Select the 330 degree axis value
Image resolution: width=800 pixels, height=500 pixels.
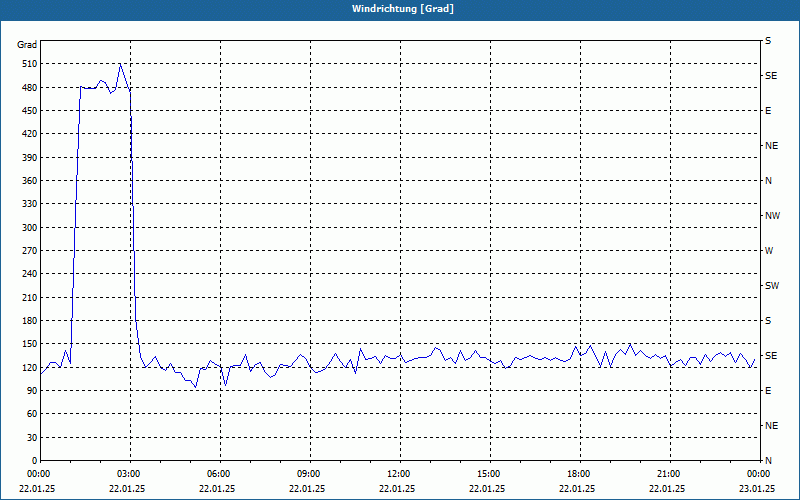click(30, 204)
